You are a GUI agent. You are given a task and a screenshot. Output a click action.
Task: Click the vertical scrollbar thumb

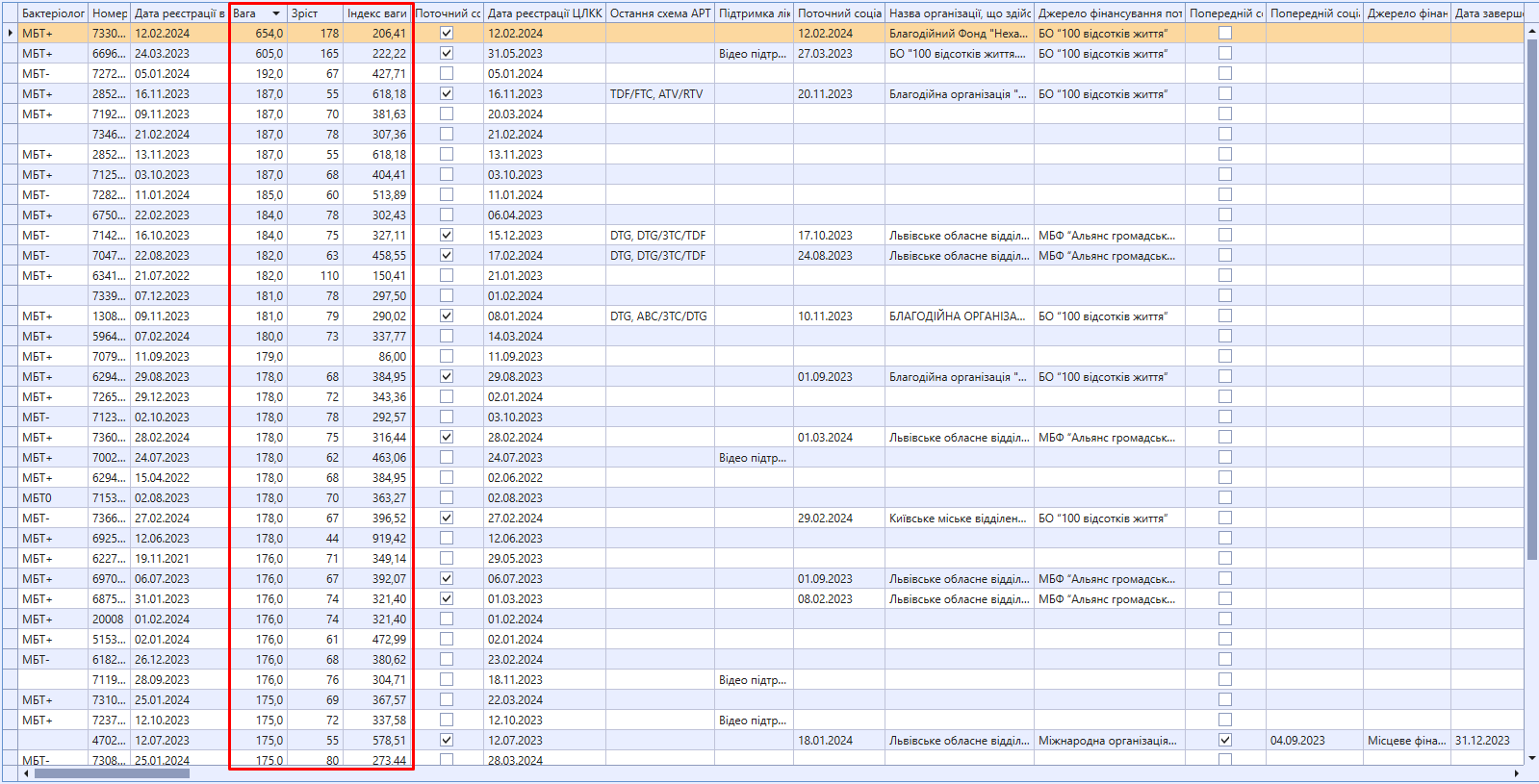point(1531,298)
